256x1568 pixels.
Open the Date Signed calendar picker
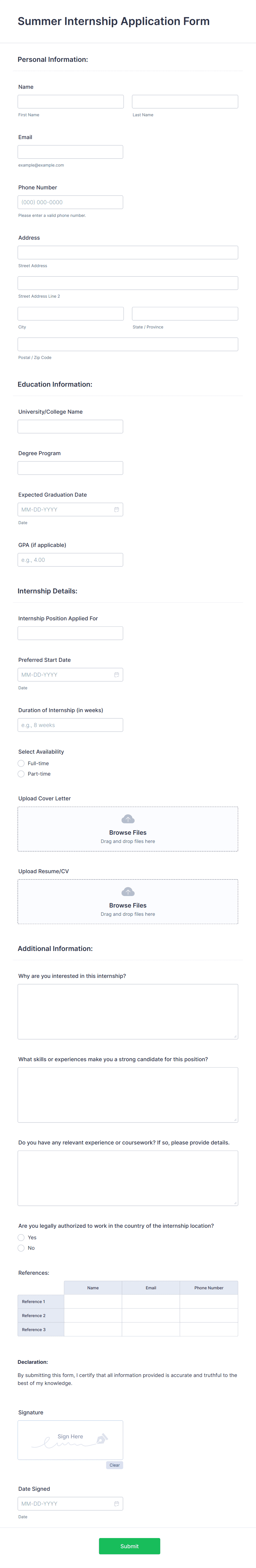pos(116,1503)
